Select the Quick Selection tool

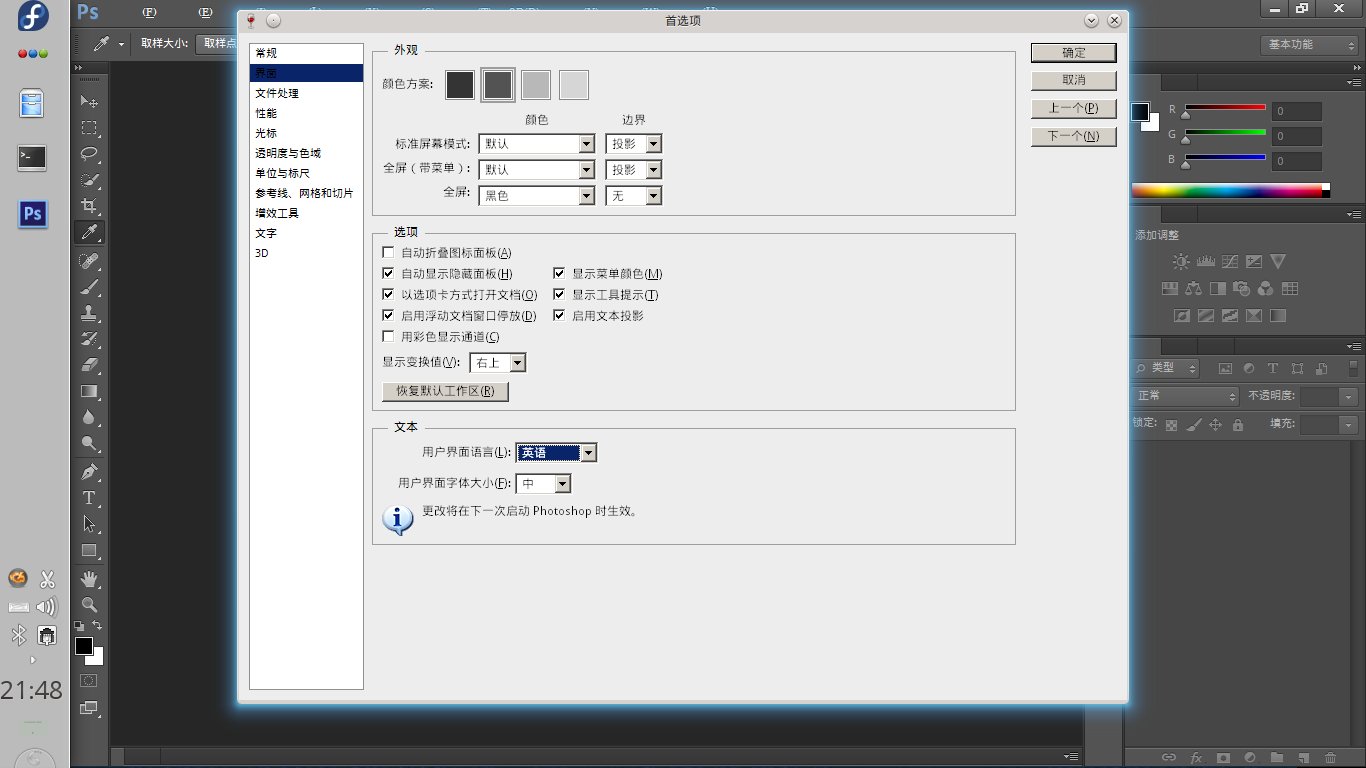pos(89,180)
